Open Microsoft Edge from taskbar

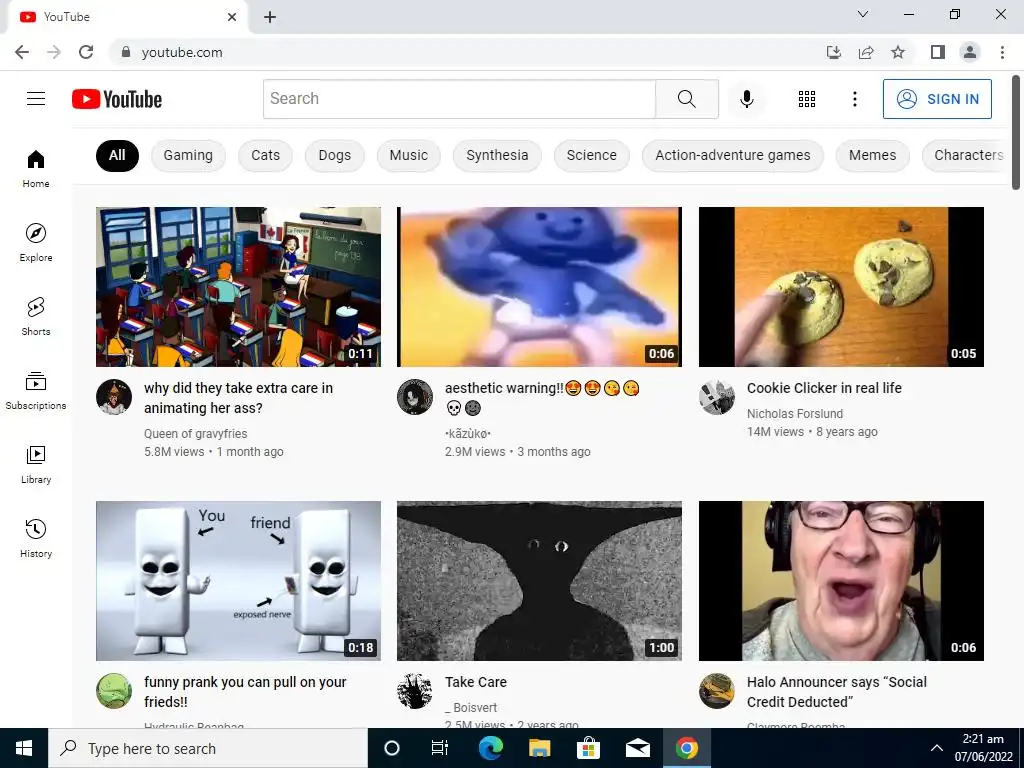pyautogui.click(x=490, y=748)
